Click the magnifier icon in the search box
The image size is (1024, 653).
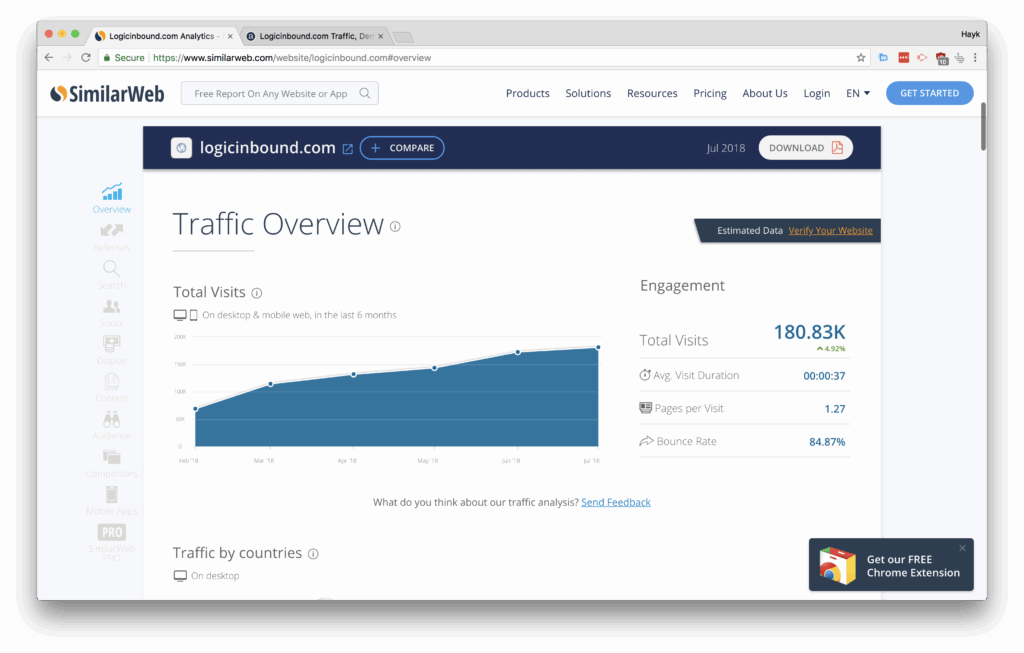click(x=365, y=93)
